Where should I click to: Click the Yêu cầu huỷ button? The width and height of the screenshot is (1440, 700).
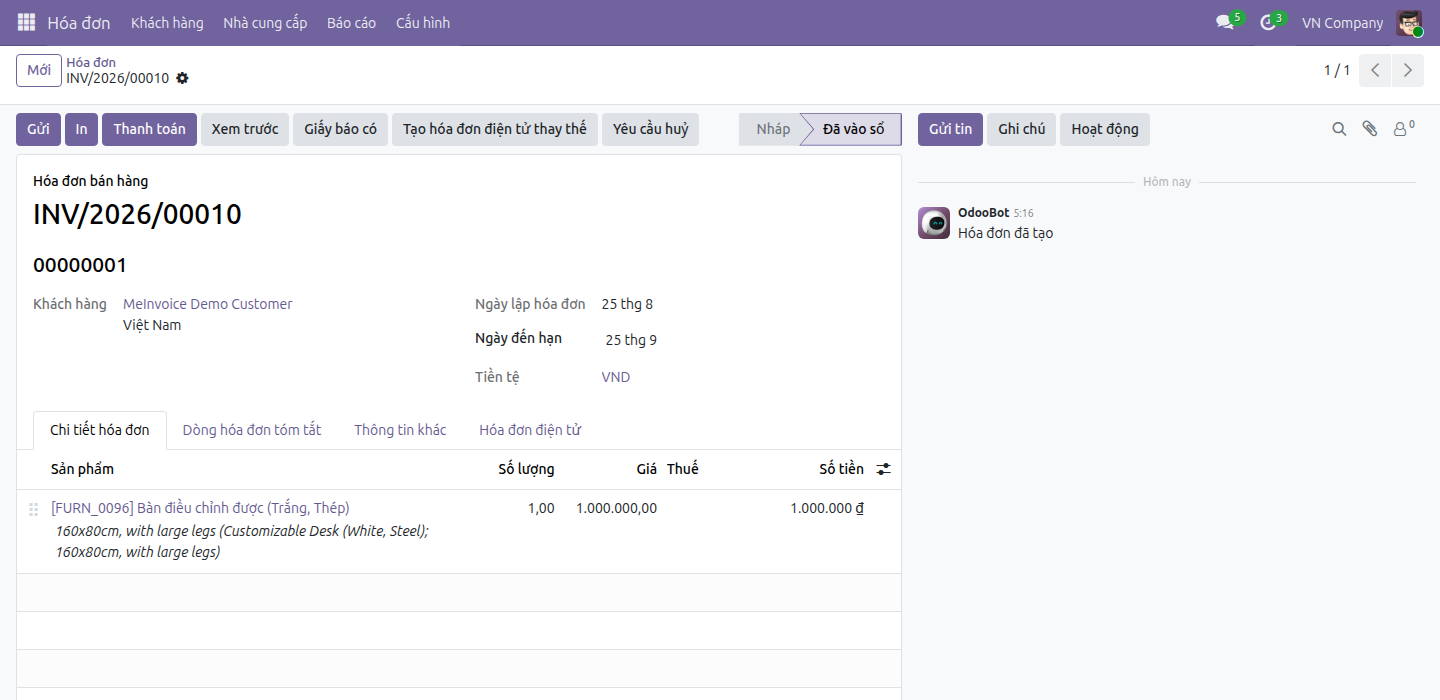point(651,129)
